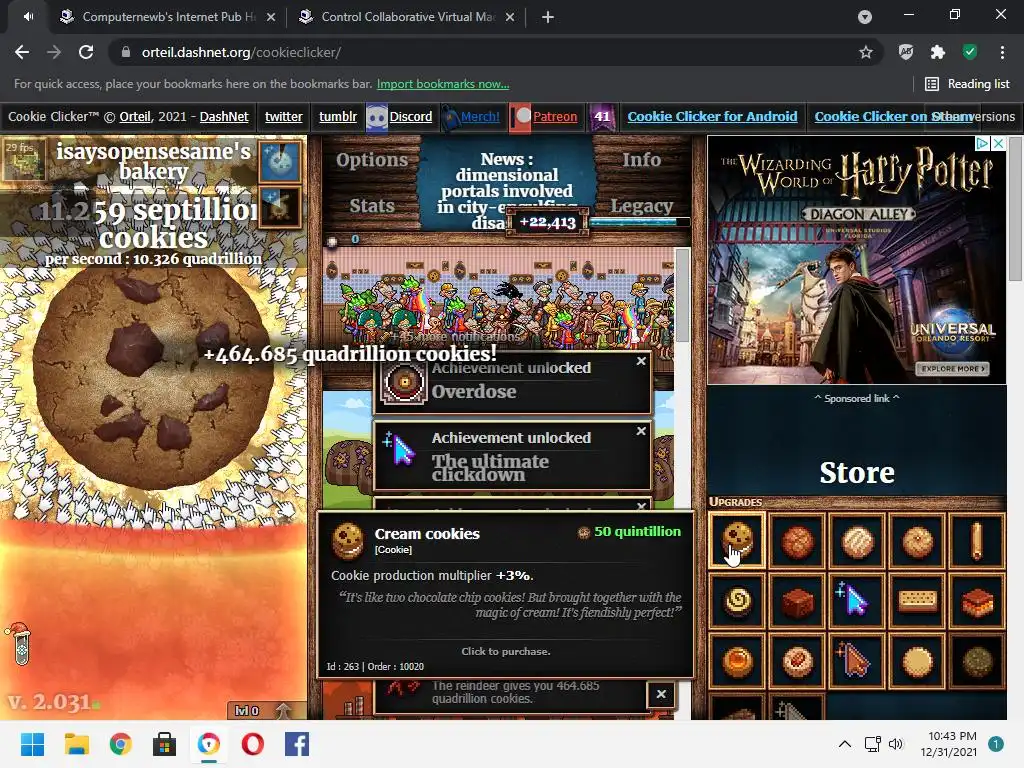
Task: Click the purple 41 badge icon
Action: point(601,117)
